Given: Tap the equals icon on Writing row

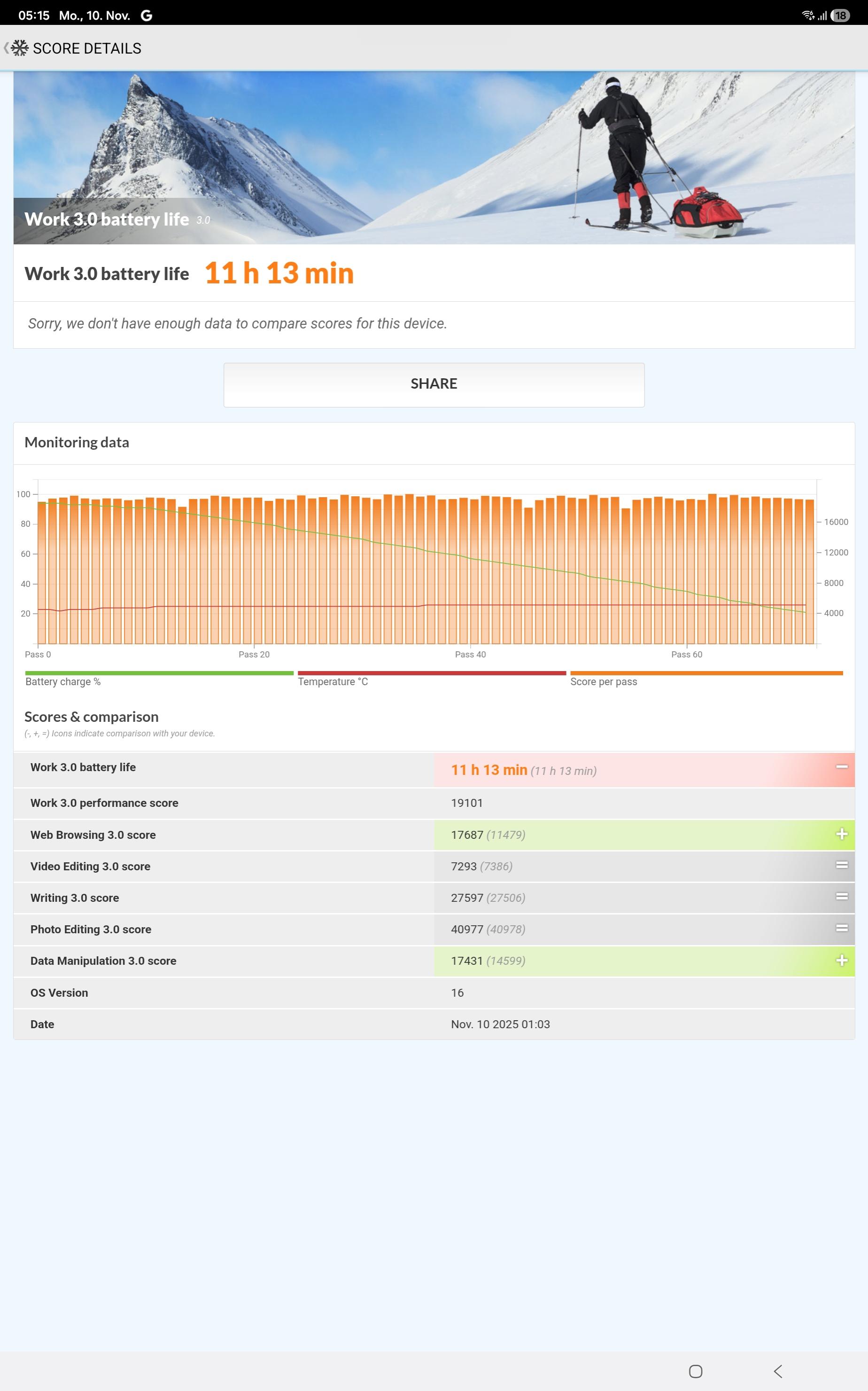Looking at the screenshot, I should pyautogui.click(x=841, y=897).
